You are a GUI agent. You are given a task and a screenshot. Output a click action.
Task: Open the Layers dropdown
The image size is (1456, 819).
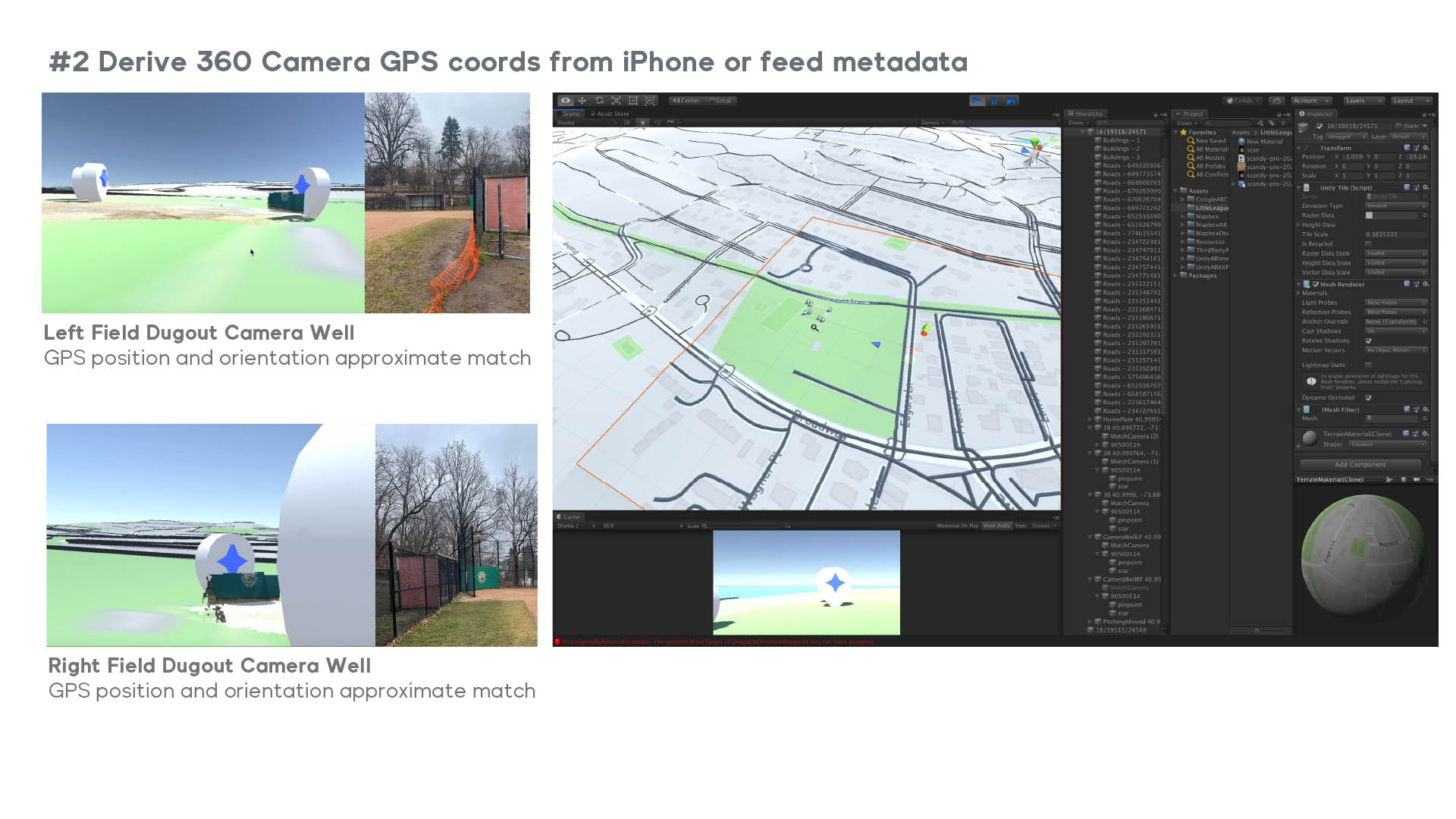click(1363, 101)
